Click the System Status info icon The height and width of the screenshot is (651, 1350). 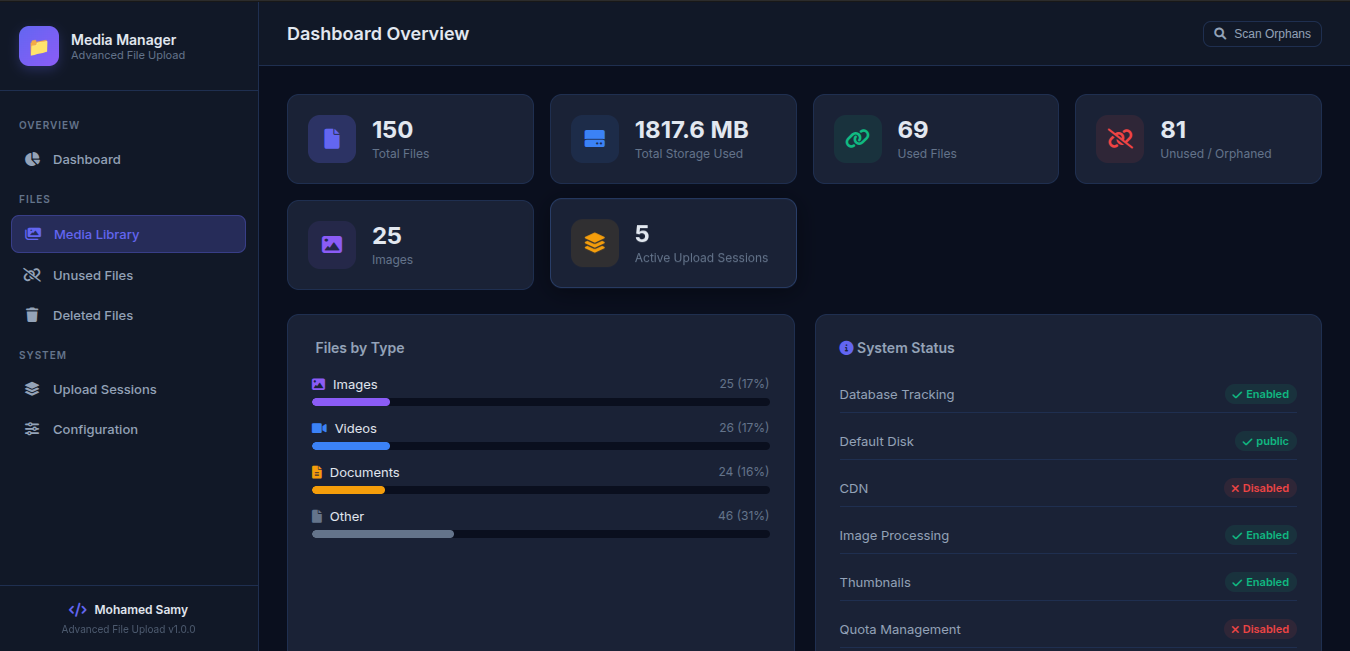pos(846,348)
